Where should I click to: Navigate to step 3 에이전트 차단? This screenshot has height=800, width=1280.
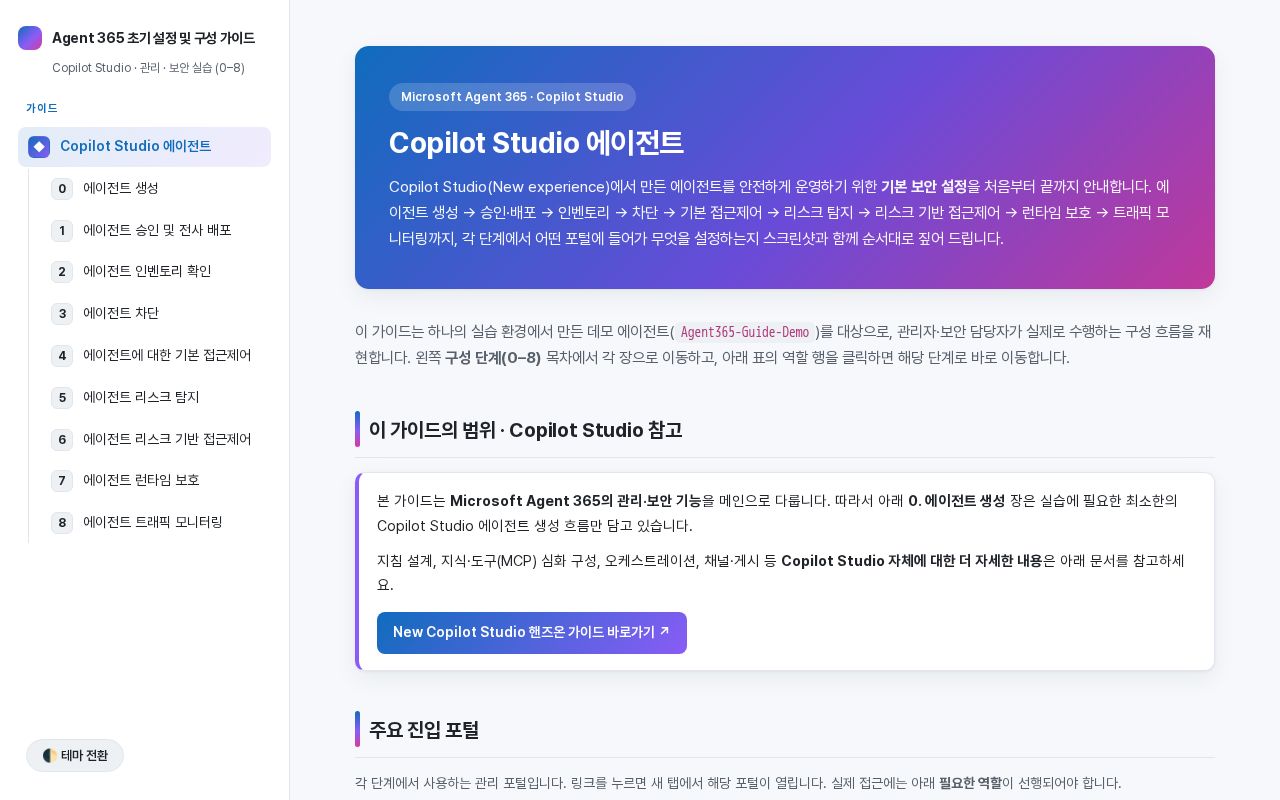[157, 314]
